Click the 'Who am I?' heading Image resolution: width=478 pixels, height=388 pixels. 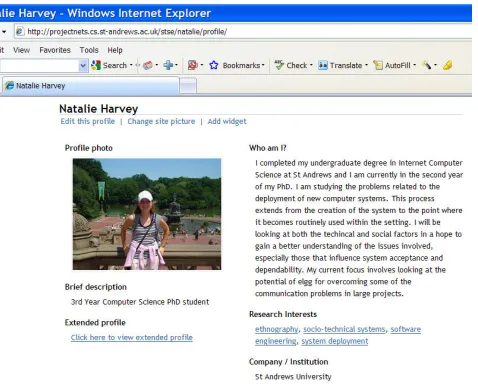pyautogui.click(x=268, y=148)
